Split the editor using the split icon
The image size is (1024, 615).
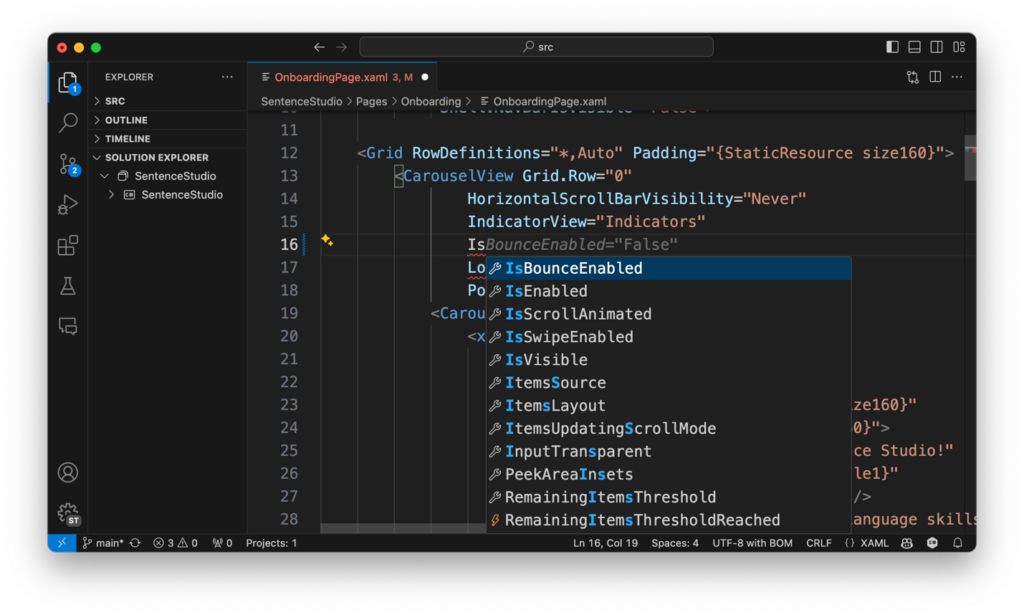pos(934,77)
